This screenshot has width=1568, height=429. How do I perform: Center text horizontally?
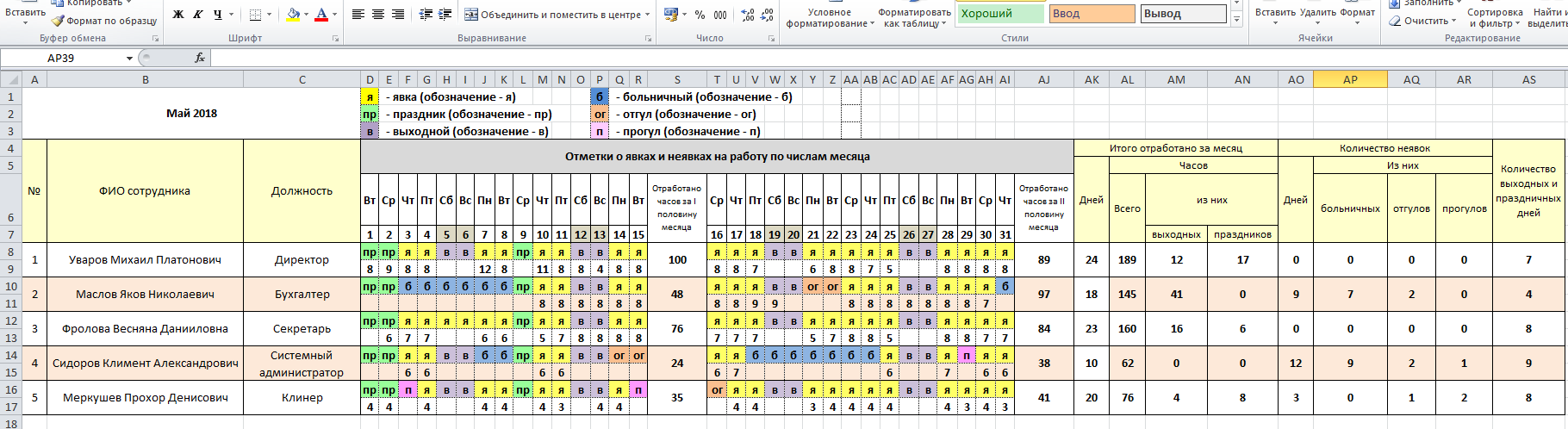pyautogui.click(x=378, y=15)
